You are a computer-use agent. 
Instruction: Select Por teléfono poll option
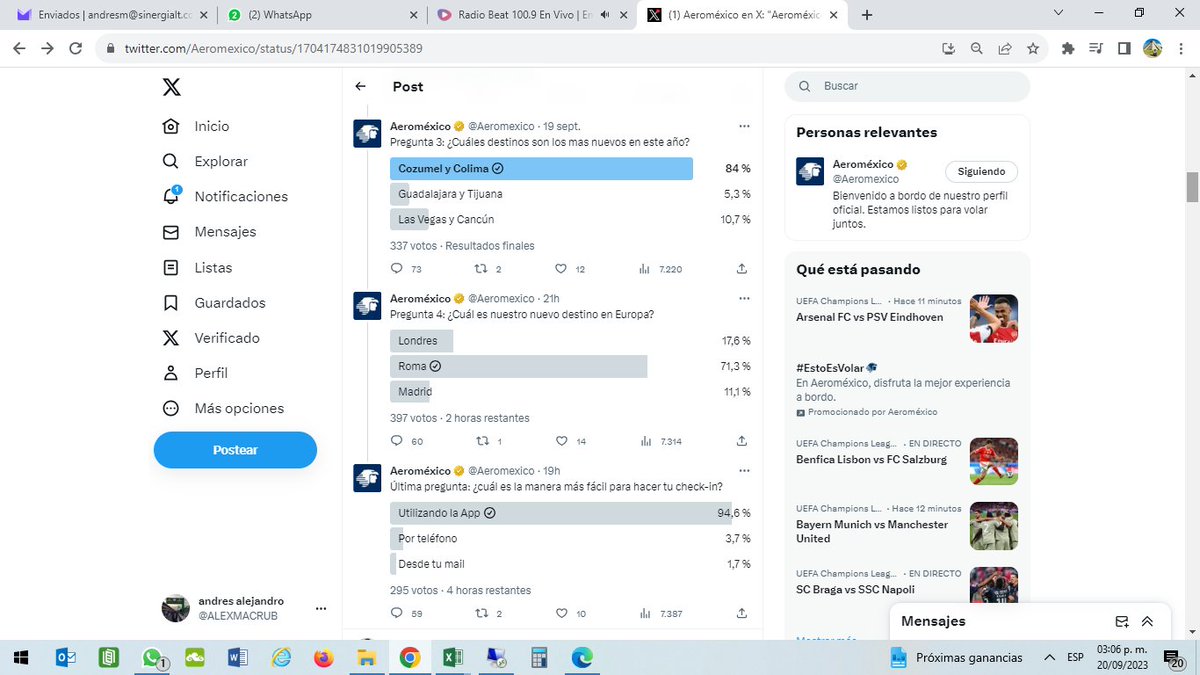point(570,539)
